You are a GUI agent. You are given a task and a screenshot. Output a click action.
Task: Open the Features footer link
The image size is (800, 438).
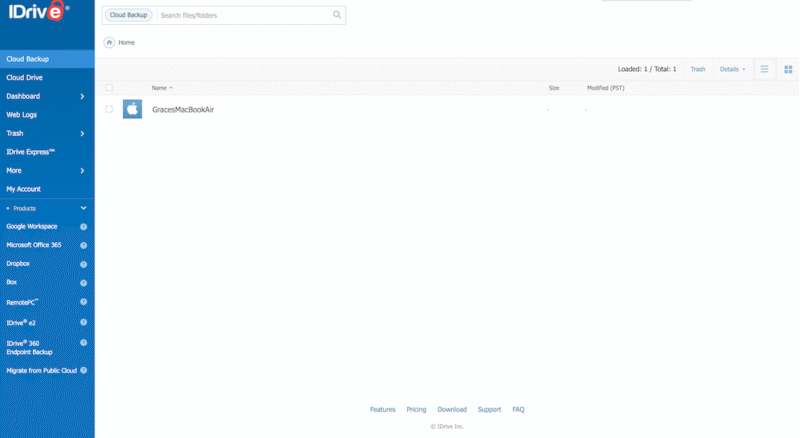tap(383, 409)
